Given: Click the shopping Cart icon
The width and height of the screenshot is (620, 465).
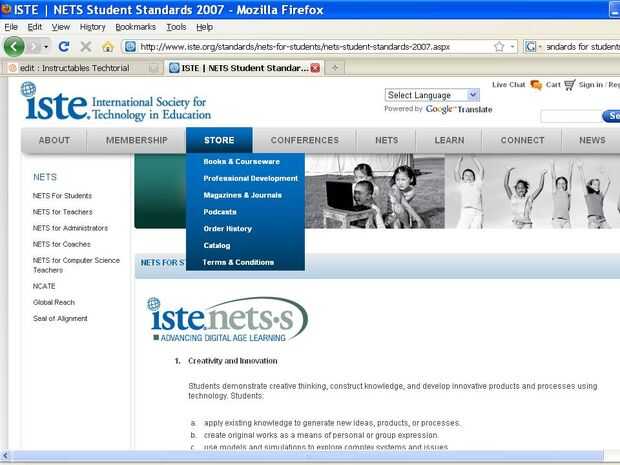Looking at the screenshot, I should pyautogui.click(x=569, y=85).
